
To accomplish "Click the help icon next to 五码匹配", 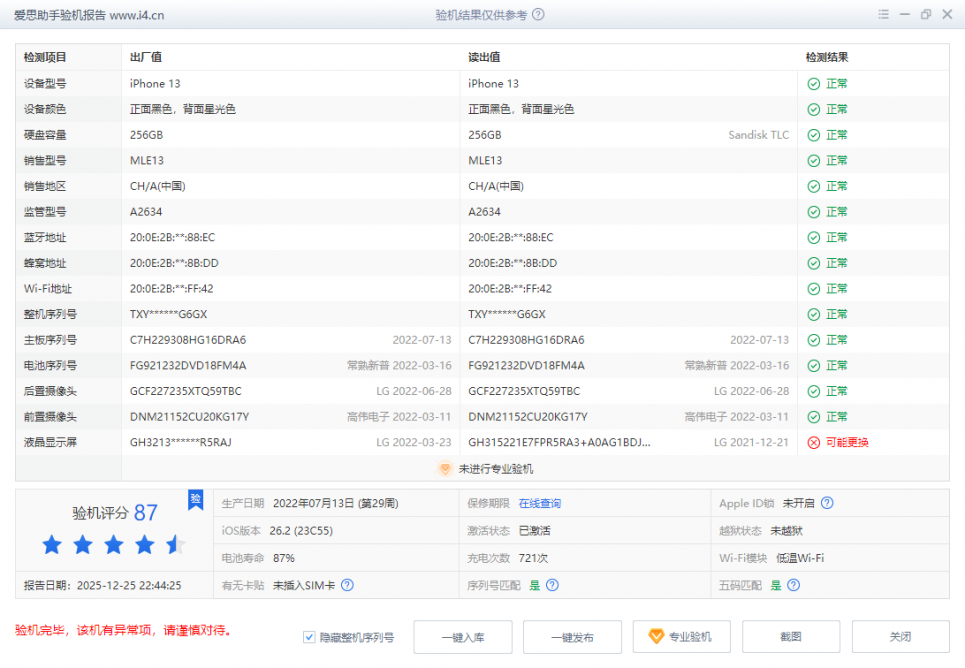I will [x=794, y=585].
